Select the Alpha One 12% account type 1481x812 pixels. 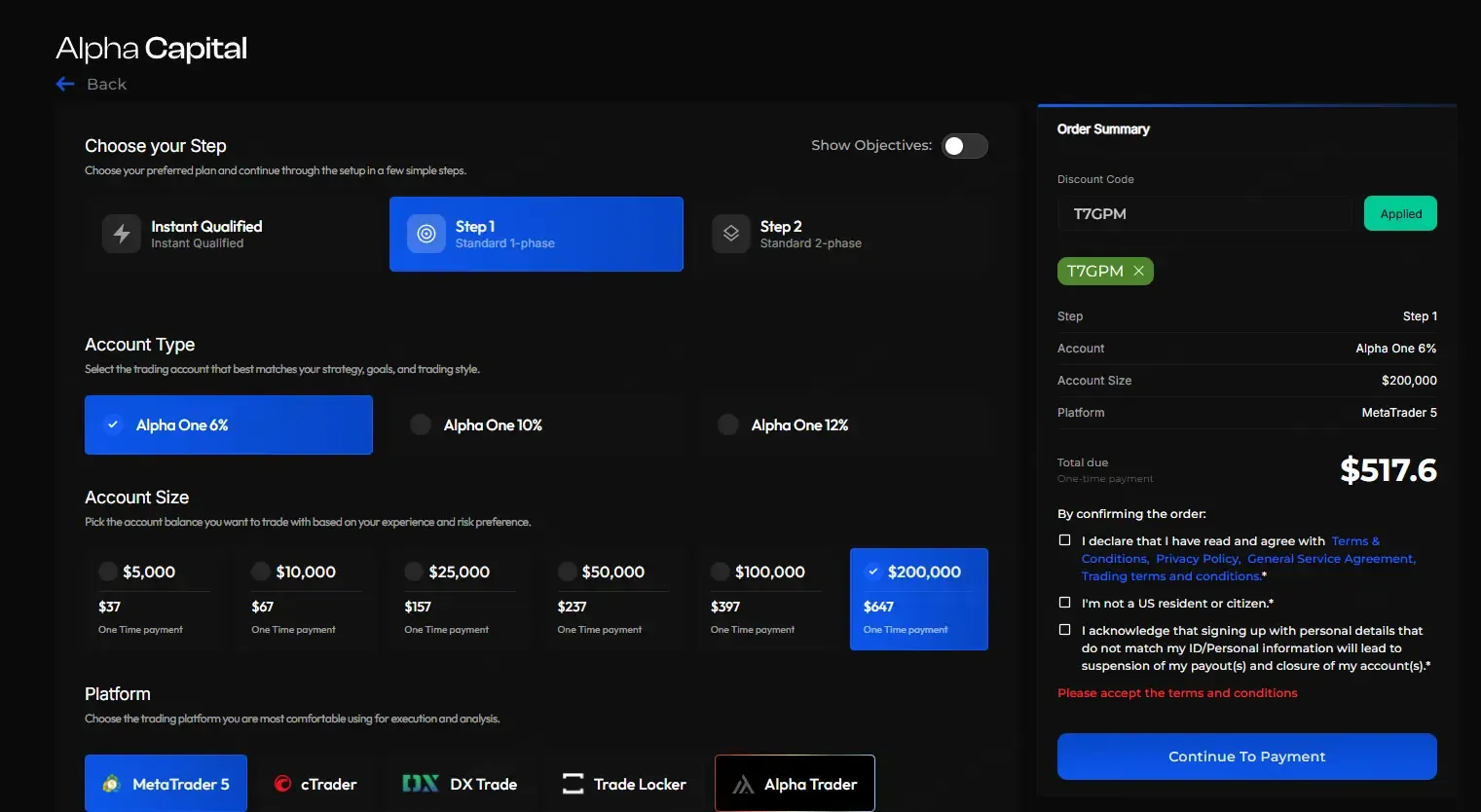pos(844,424)
